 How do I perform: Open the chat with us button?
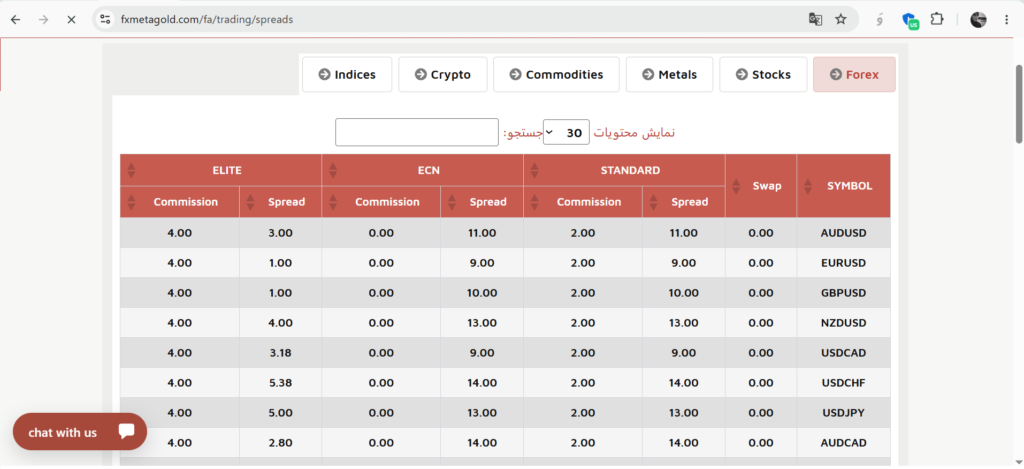(x=80, y=432)
